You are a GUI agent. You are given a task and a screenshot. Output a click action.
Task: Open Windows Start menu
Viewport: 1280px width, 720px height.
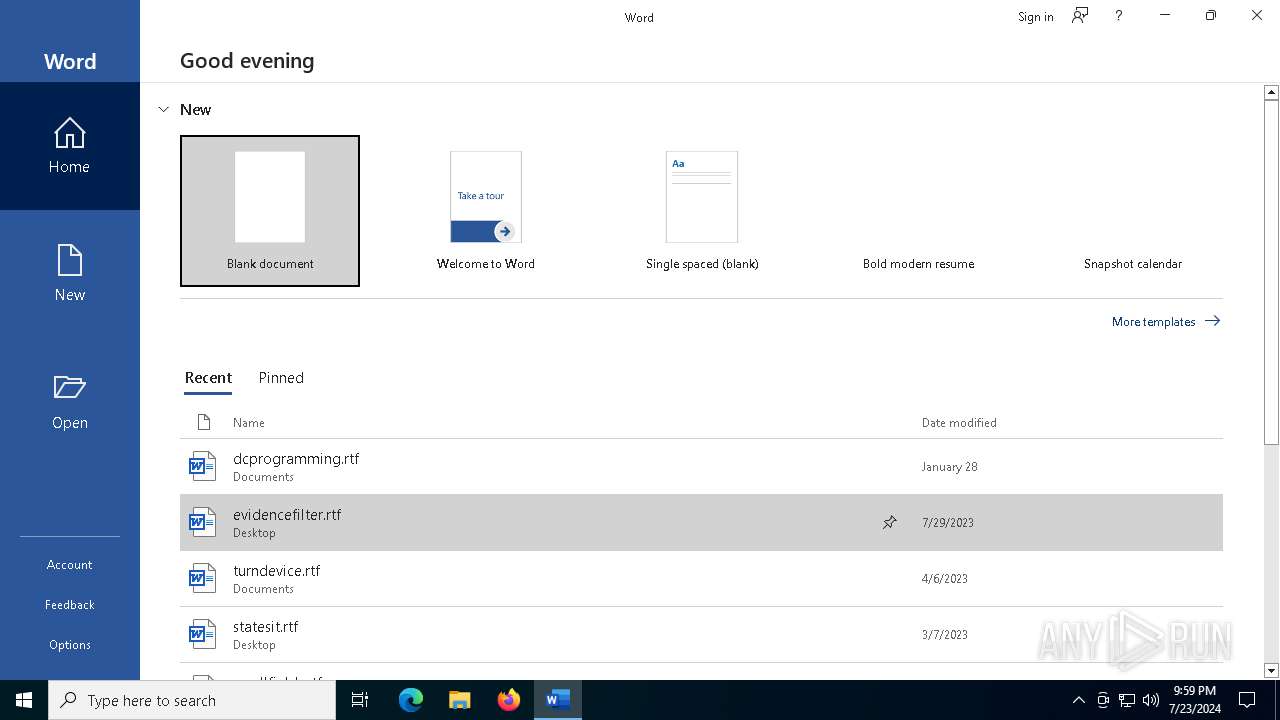[24, 700]
